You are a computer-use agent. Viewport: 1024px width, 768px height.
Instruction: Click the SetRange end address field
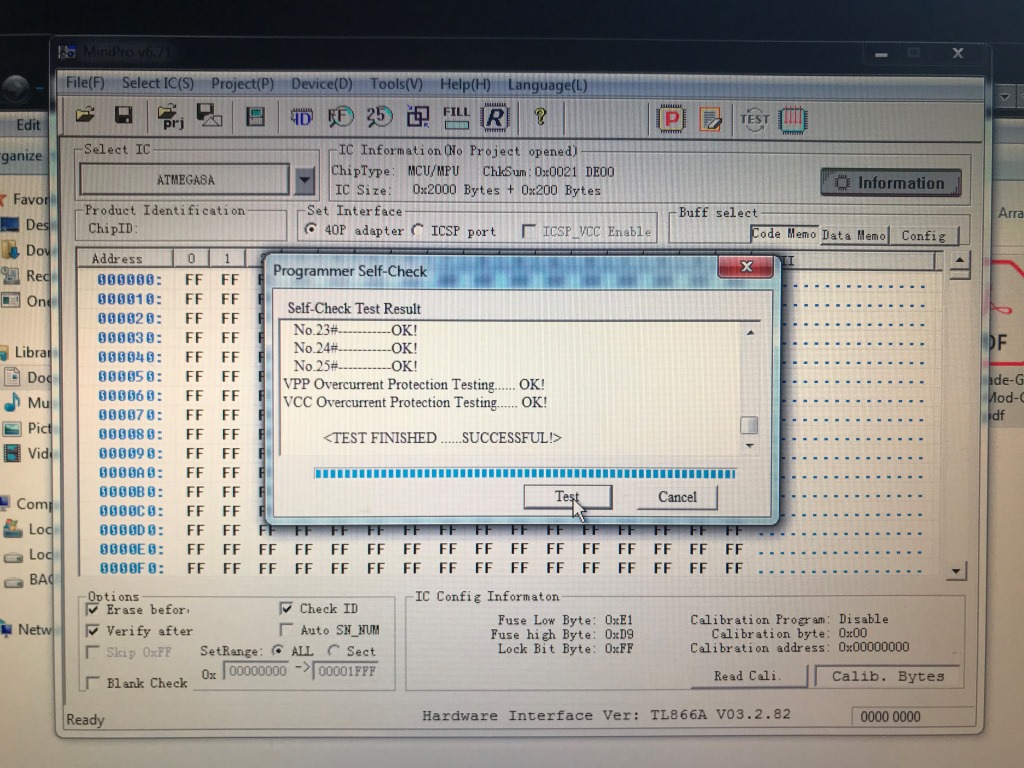(345, 671)
